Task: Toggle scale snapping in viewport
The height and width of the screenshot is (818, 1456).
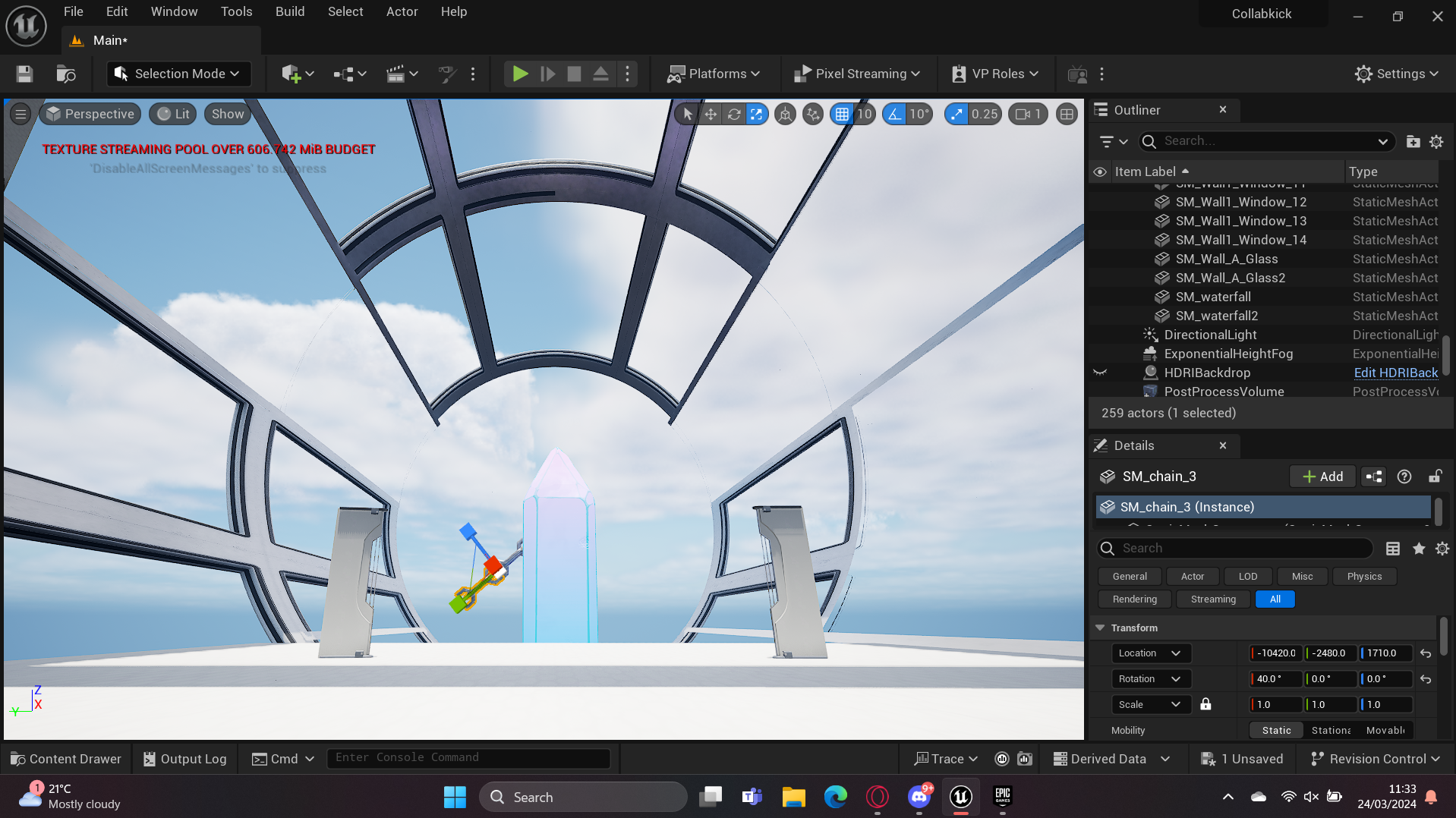Action: (956, 114)
